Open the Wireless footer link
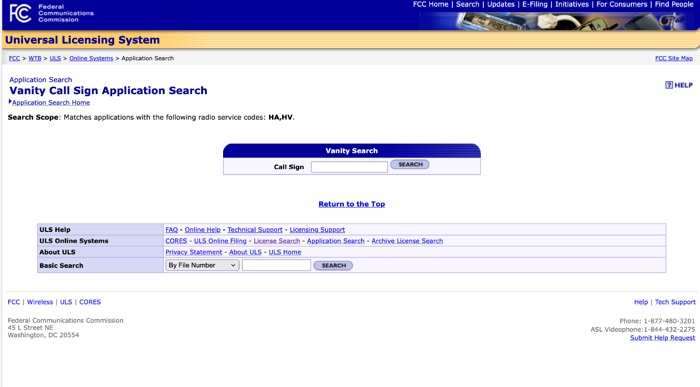The image size is (700, 387). coord(40,302)
